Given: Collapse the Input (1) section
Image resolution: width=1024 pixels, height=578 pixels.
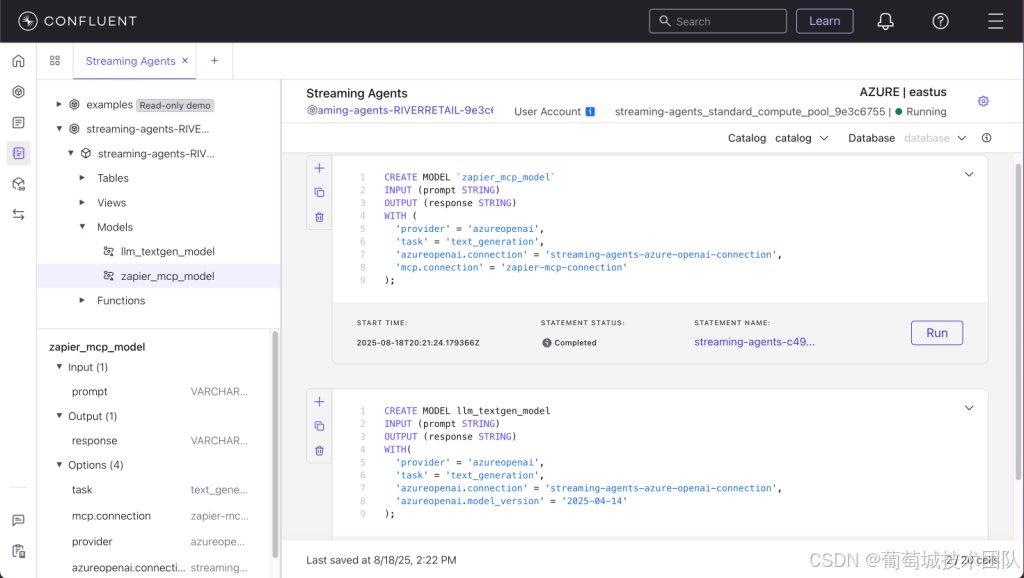Looking at the screenshot, I should (59, 367).
